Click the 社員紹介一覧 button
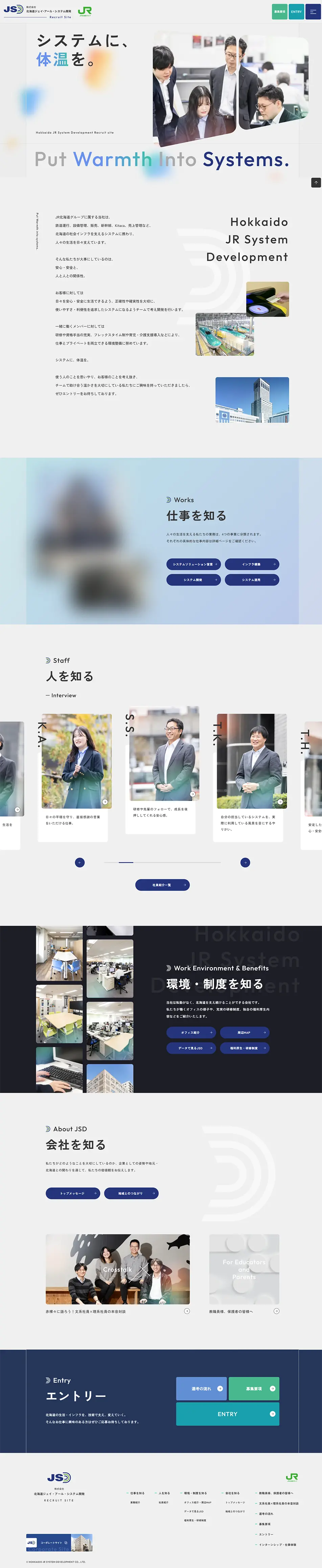322x1568 pixels. coord(162,885)
